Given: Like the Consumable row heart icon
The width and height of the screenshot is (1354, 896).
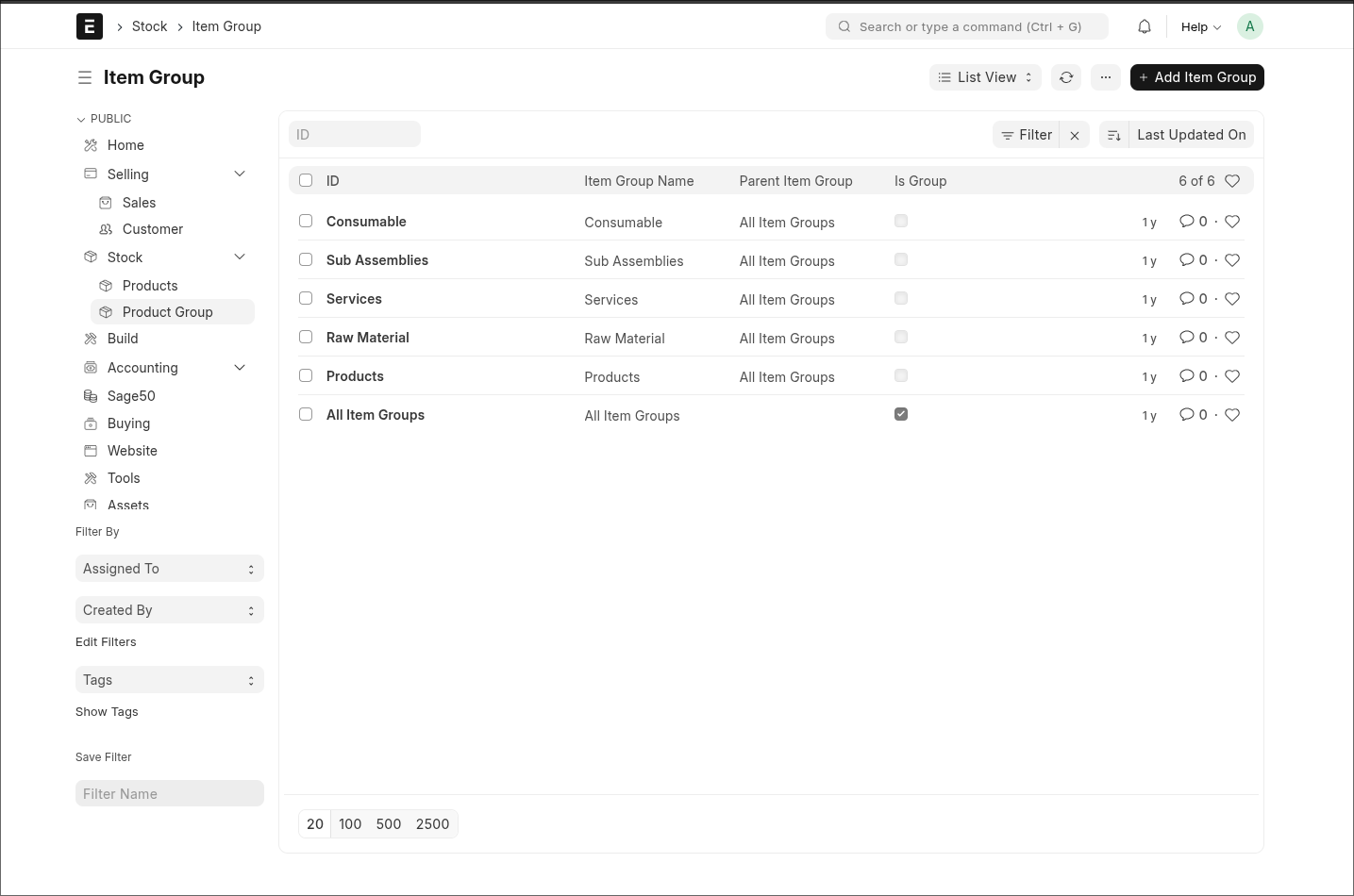Looking at the screenshot, I should click(1232, 222).
